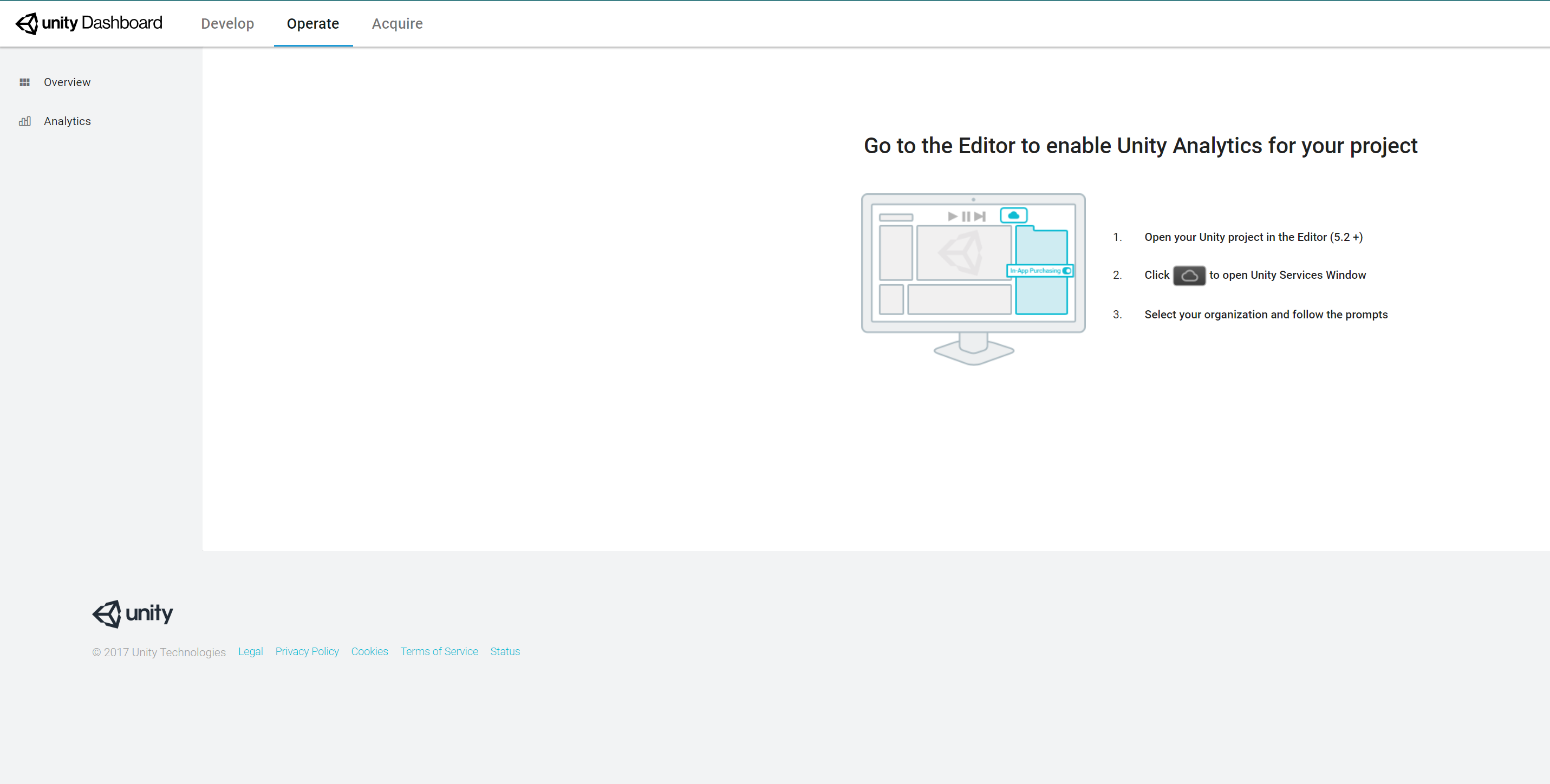The width and height of the screenshot is (1550, 784).
Task: Click the step-forward icon in illustration
Action: [x=980, y=217]
